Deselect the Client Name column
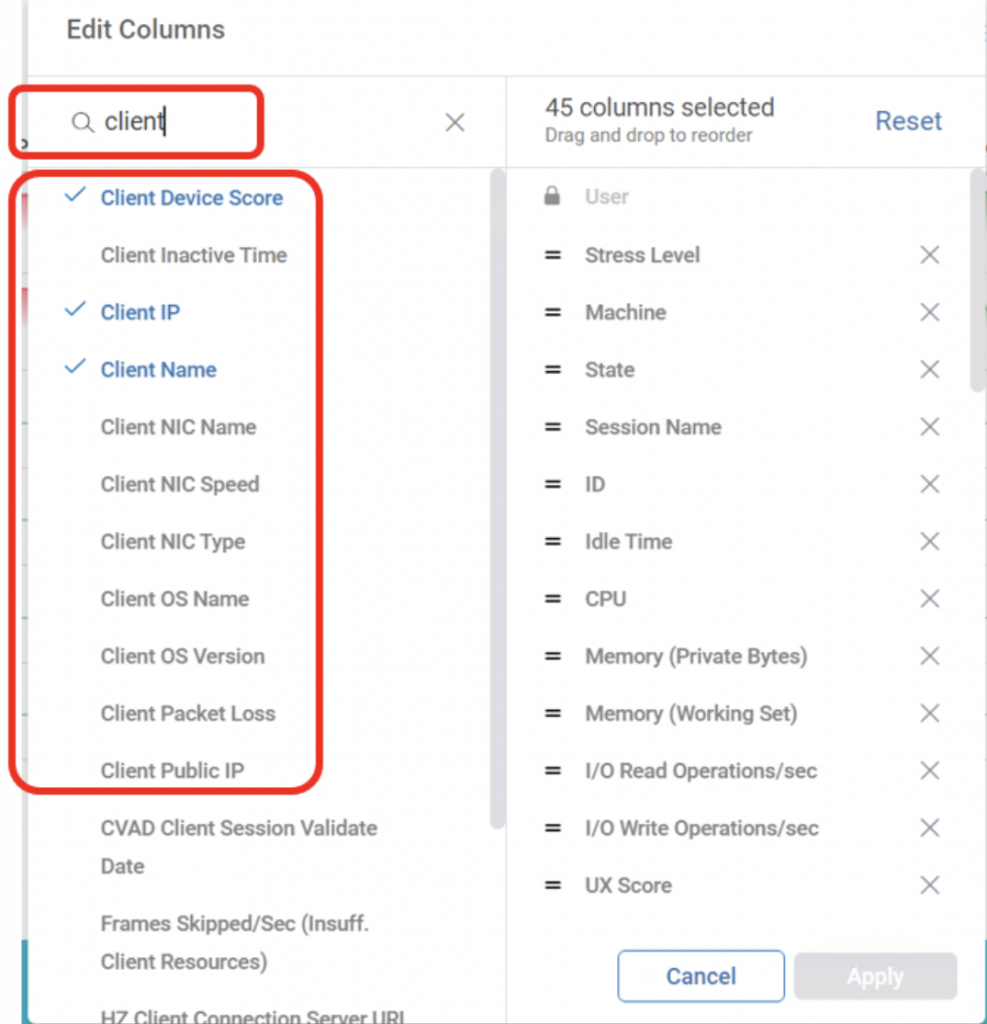Image resolution: width=987 pixels, height=1024 pixels. (158, 370)
